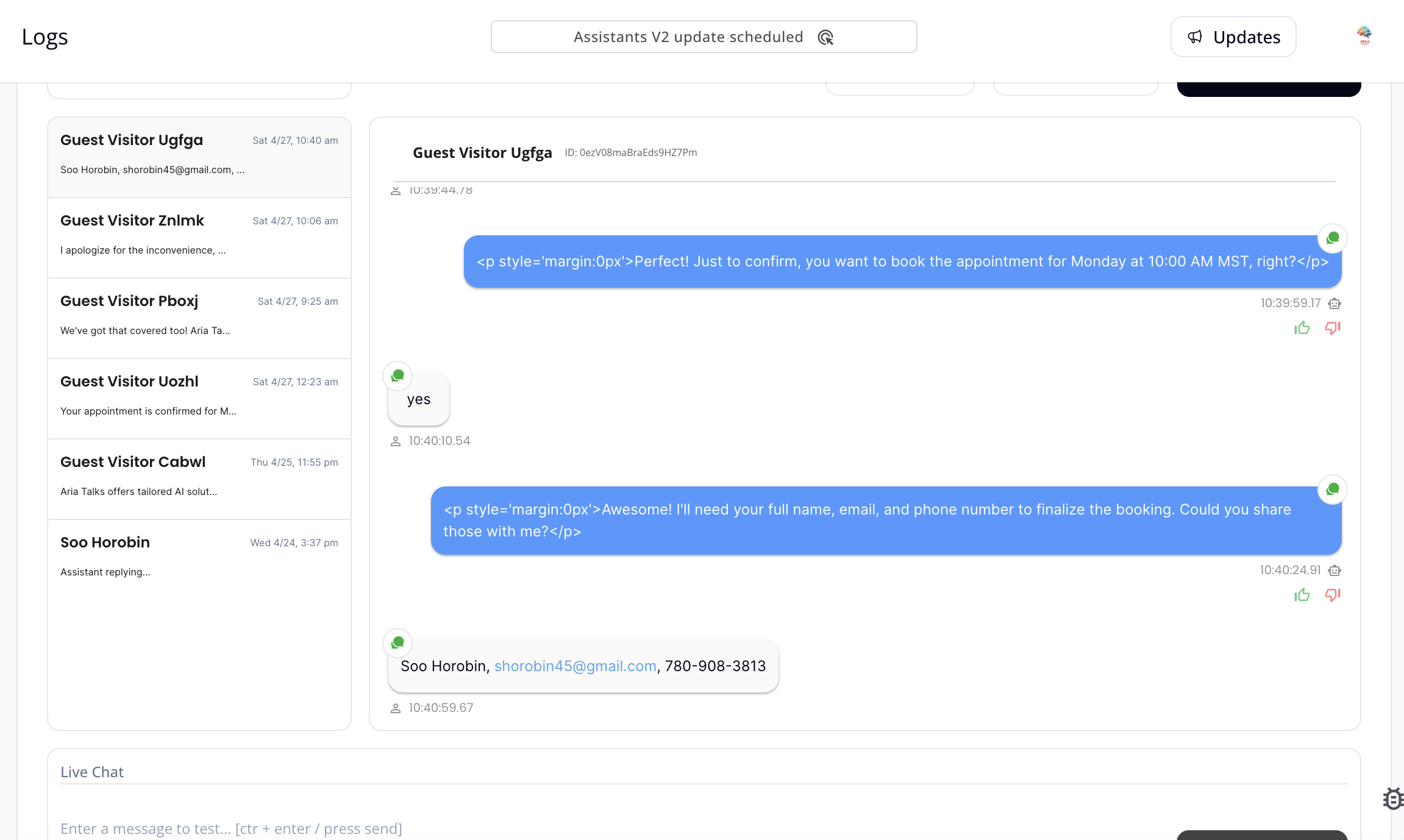Open the shorobin45@gmail.com email link

(x=575, y=666)
